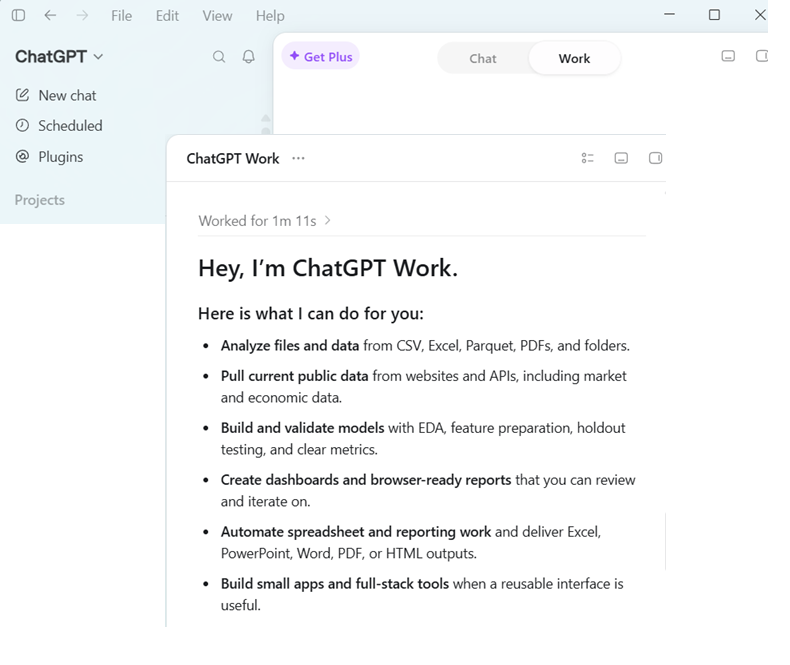
Task: Open the Edit menu
Action: coord(167,16)
